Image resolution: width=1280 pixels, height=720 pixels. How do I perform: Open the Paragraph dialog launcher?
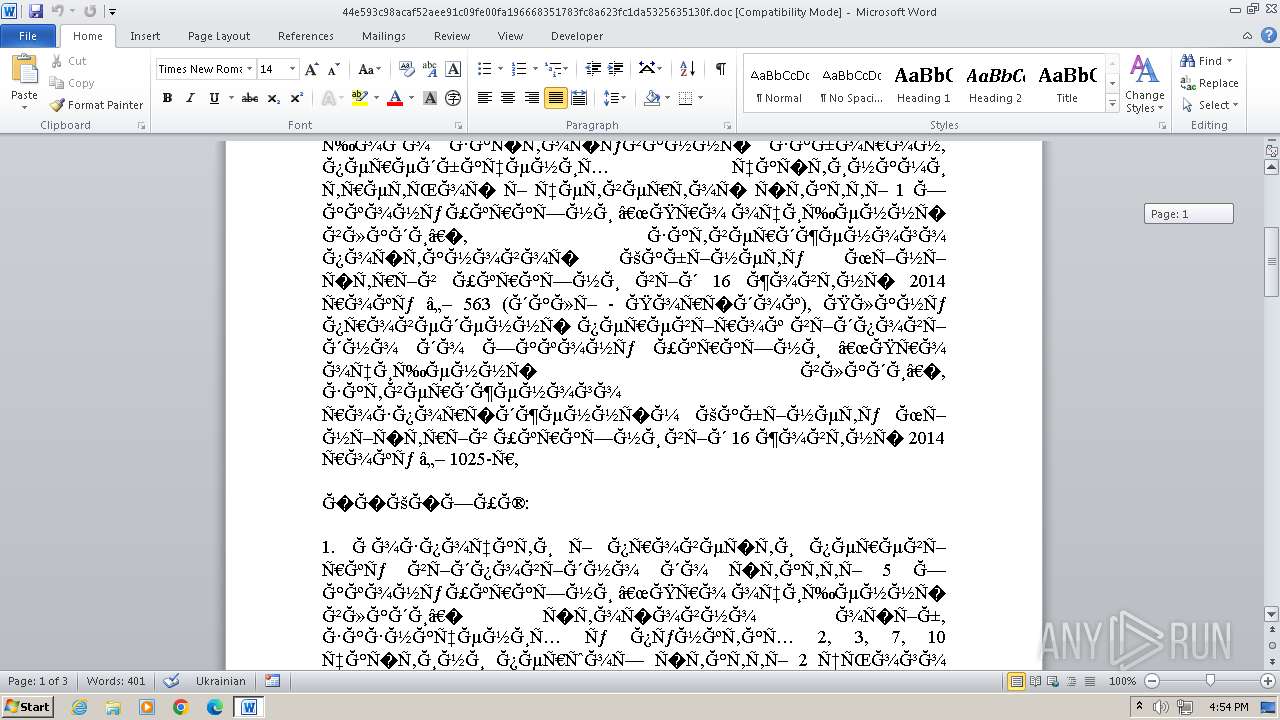pyautogui.click(x=728, y=126)
